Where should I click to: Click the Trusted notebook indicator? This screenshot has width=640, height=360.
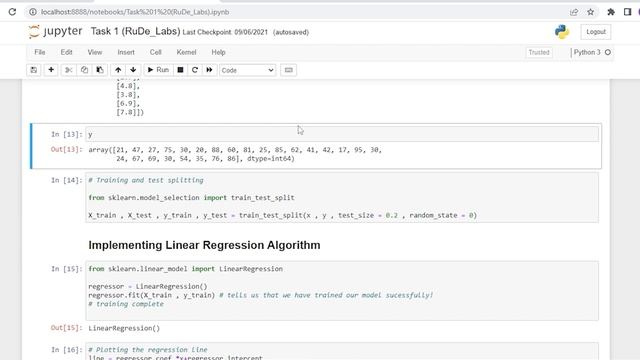pyautogui.click(x=539, y=52)
